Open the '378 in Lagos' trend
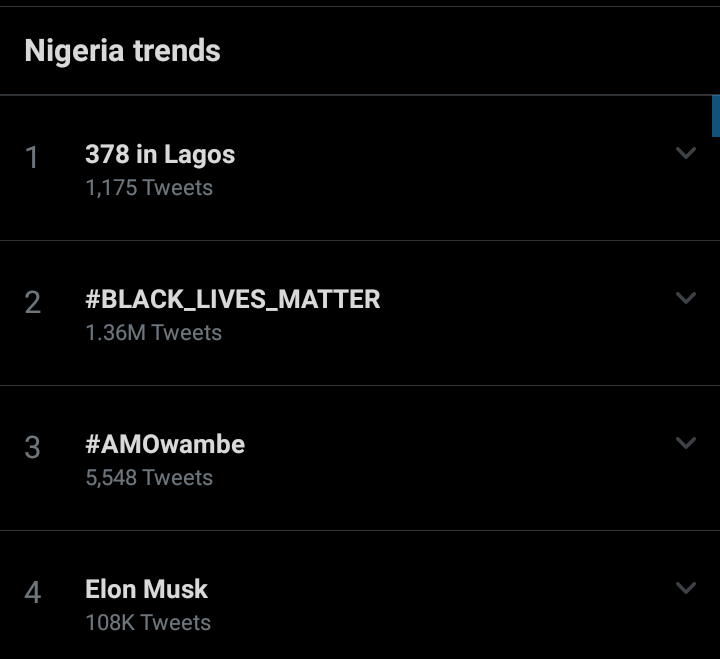Image resolution: width=720 pixels, height=659 pixels. click(x=160, y=155)
